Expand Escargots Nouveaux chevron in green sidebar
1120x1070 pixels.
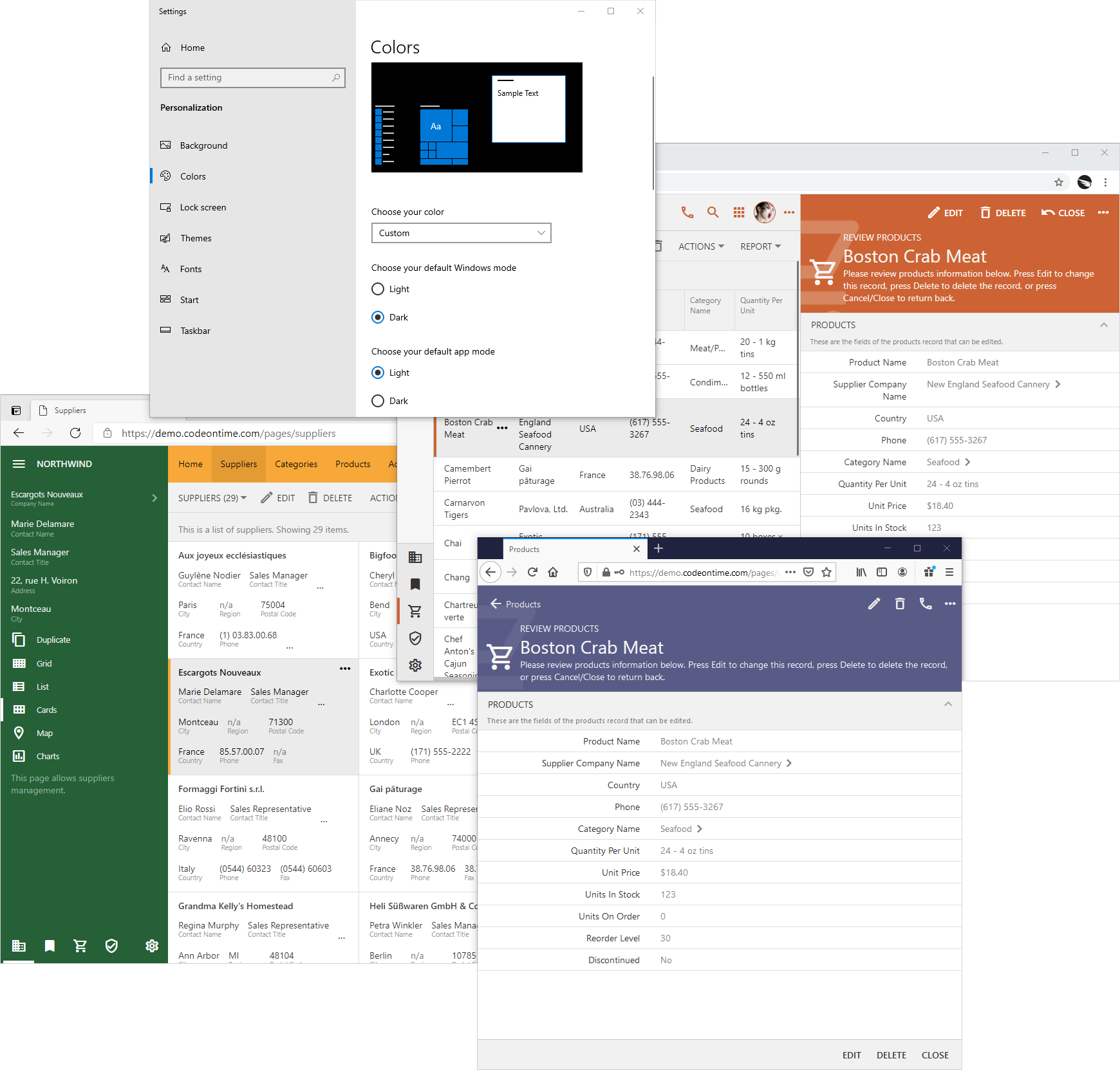pos(154,498)
